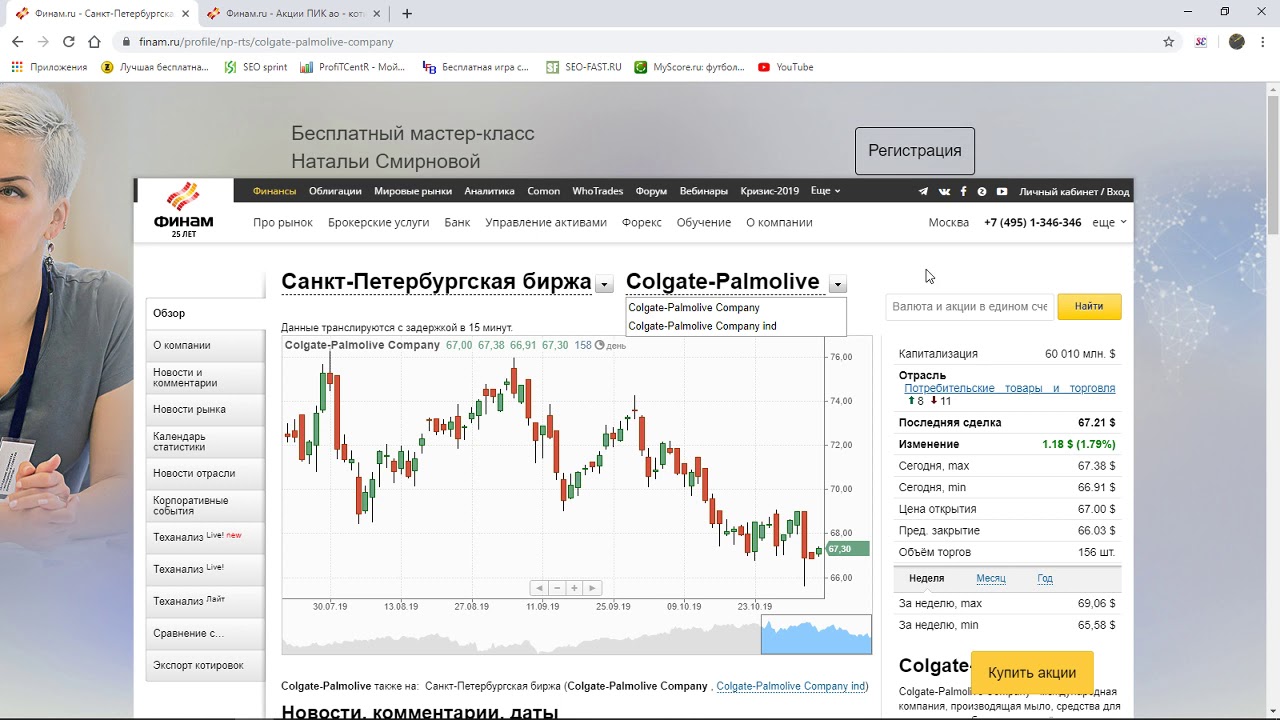Open YouTube bookmark
Screen dimensions: 1280x720
(785, 67)
